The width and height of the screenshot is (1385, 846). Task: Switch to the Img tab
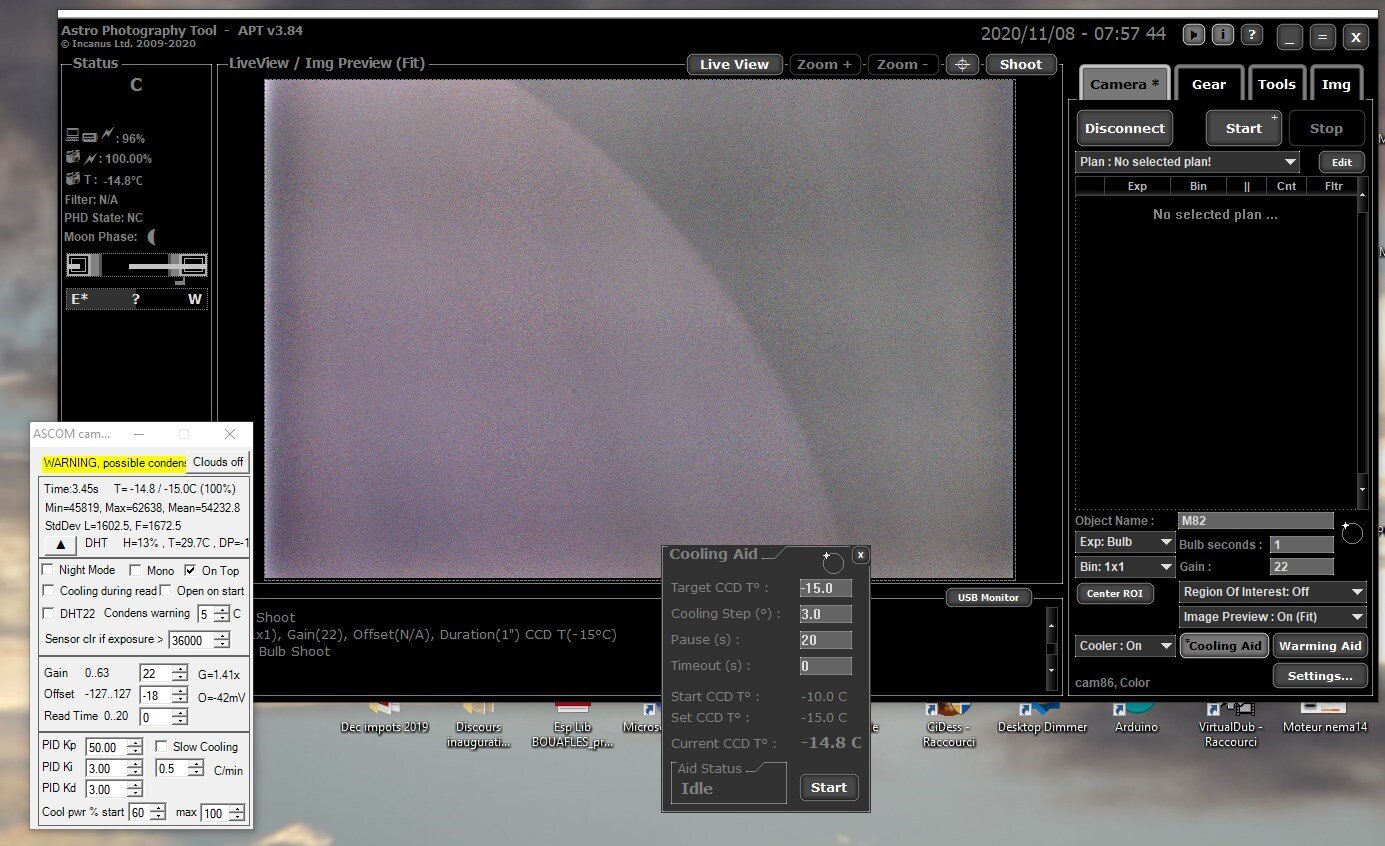[1337, 84]
